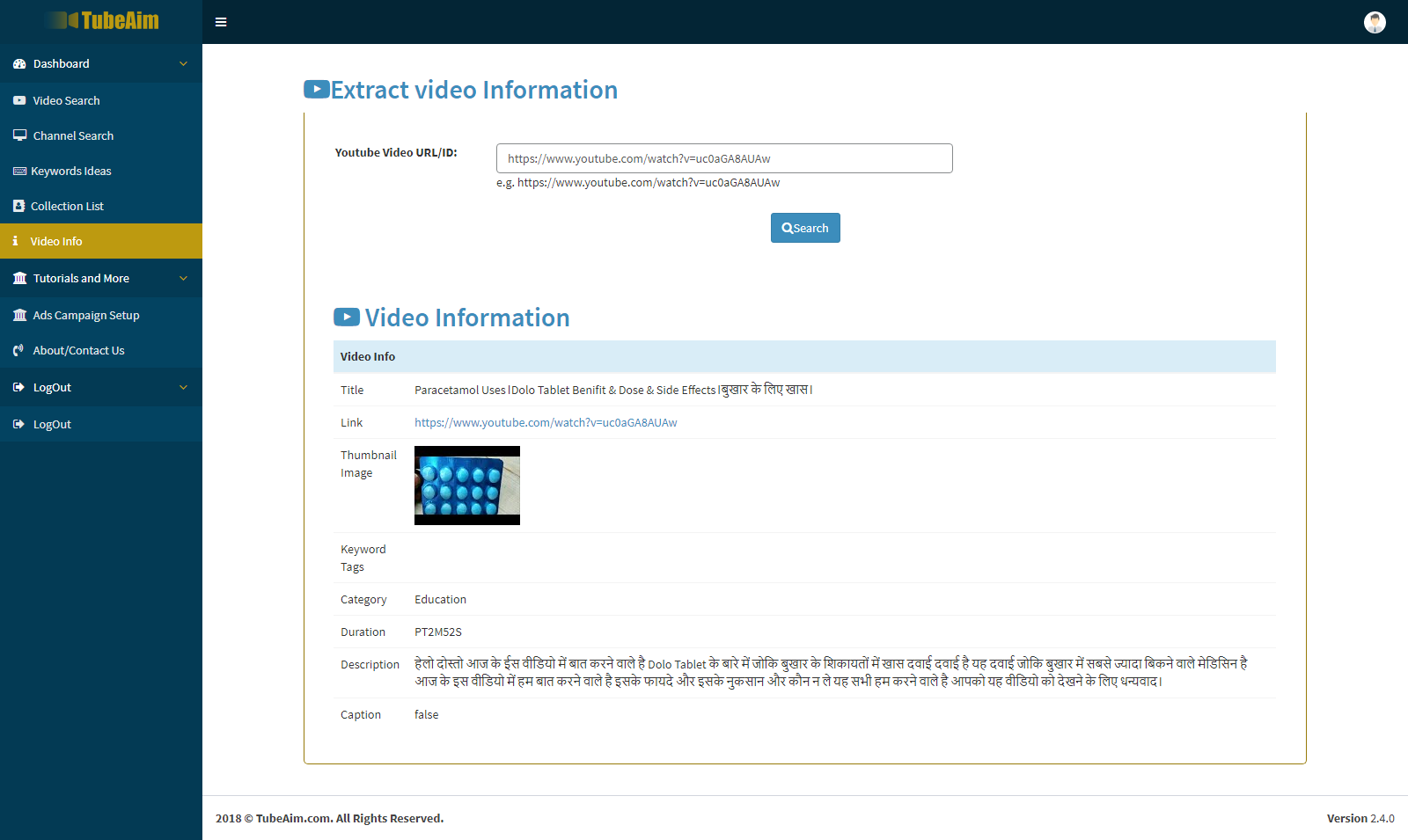1408x840 pixels.
Task: Click the Ads Campaign Setup institution icon
Action: [19, 315]
